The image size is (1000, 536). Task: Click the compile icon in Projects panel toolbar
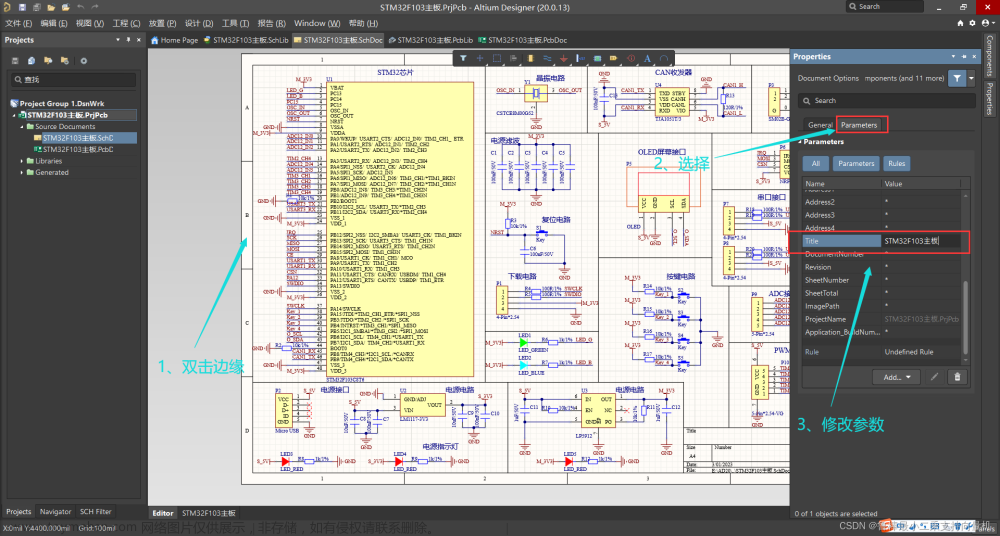coord(31,61)
